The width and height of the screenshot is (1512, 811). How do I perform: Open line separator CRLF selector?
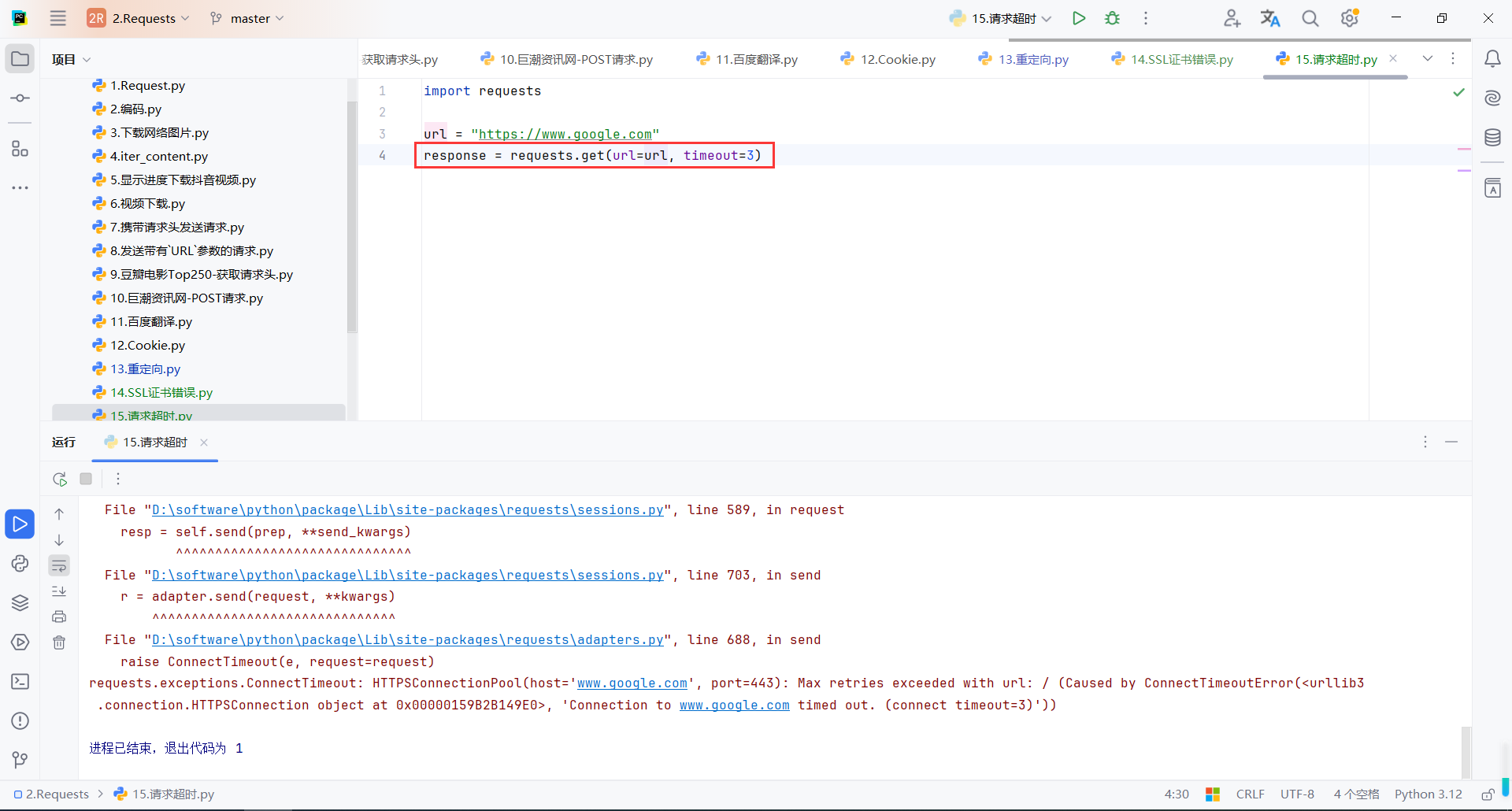tap(1250, 794)
